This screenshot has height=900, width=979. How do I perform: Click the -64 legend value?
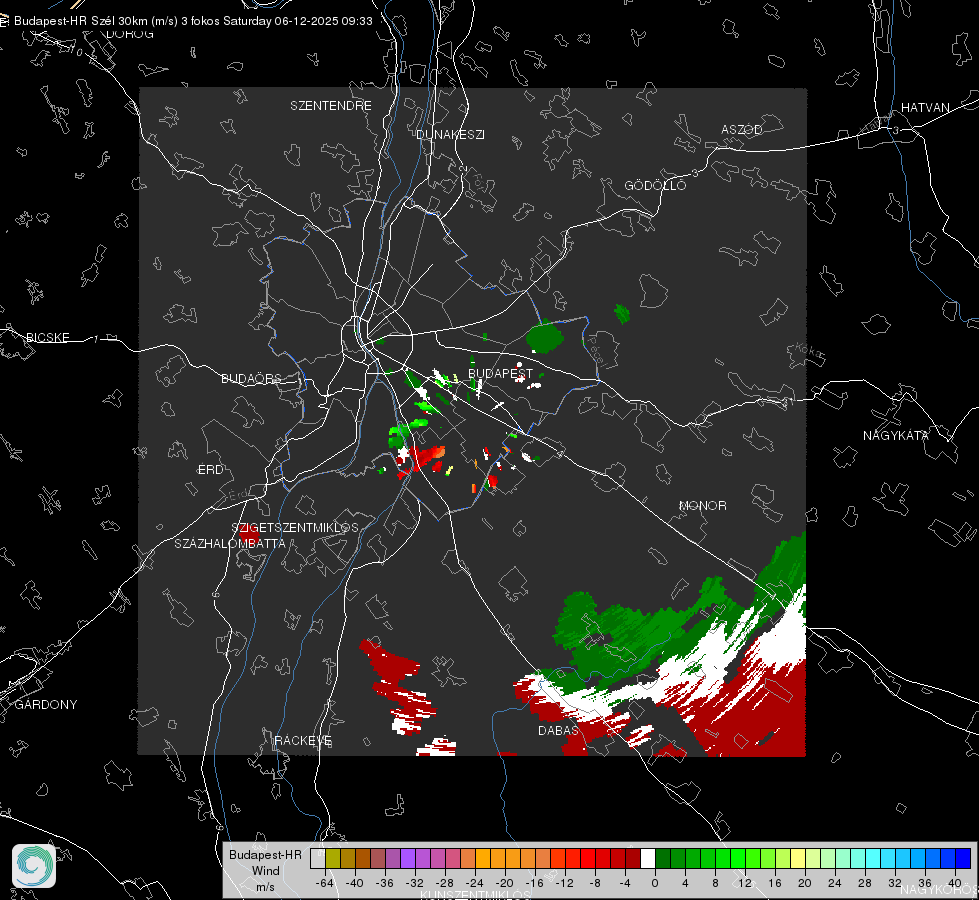pos(324,883)
